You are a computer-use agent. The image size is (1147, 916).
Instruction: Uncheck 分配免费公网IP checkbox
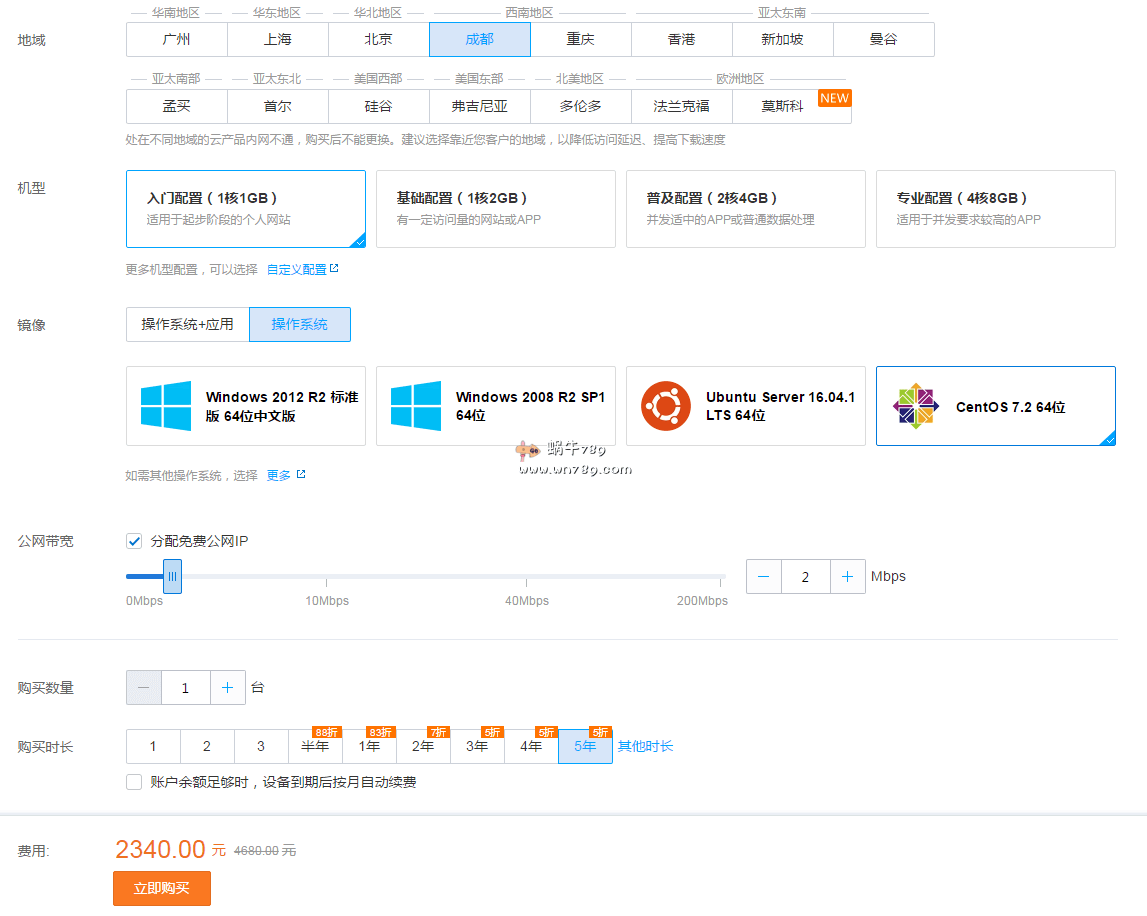(134, 541)
